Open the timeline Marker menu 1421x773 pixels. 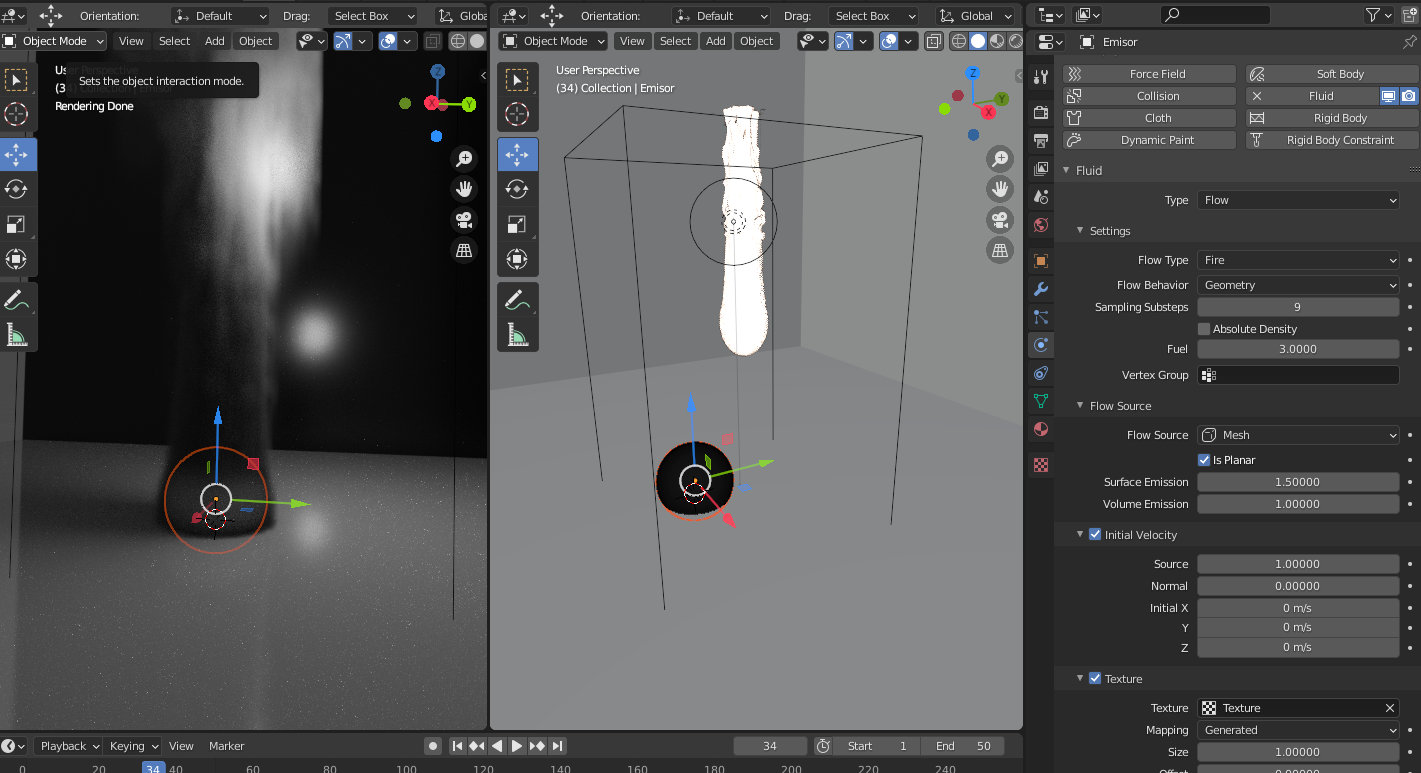click(x=227, y=746)
